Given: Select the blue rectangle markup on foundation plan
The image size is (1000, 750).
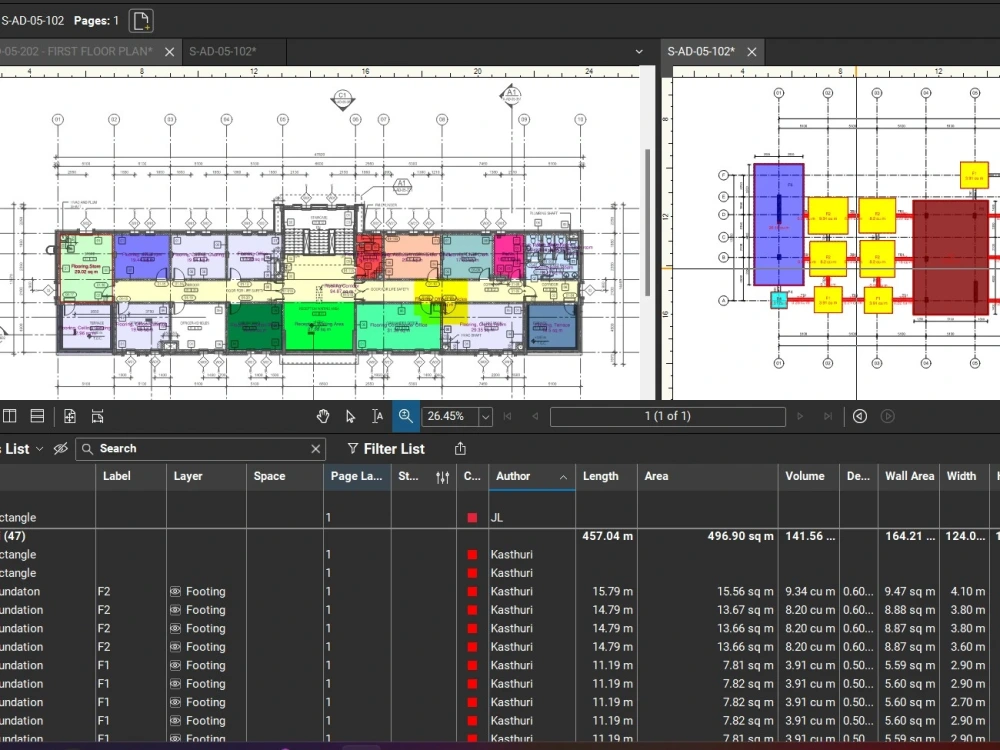Looking at the screenshot, I should (779, 224).
